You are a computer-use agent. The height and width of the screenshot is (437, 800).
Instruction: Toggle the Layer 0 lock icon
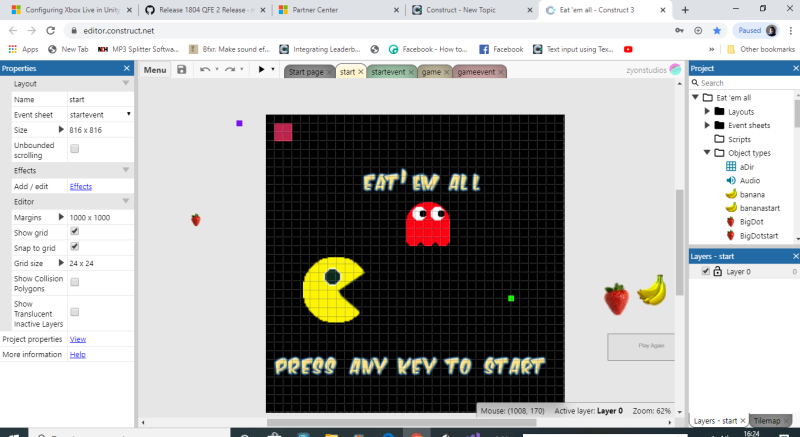point(717,271)
